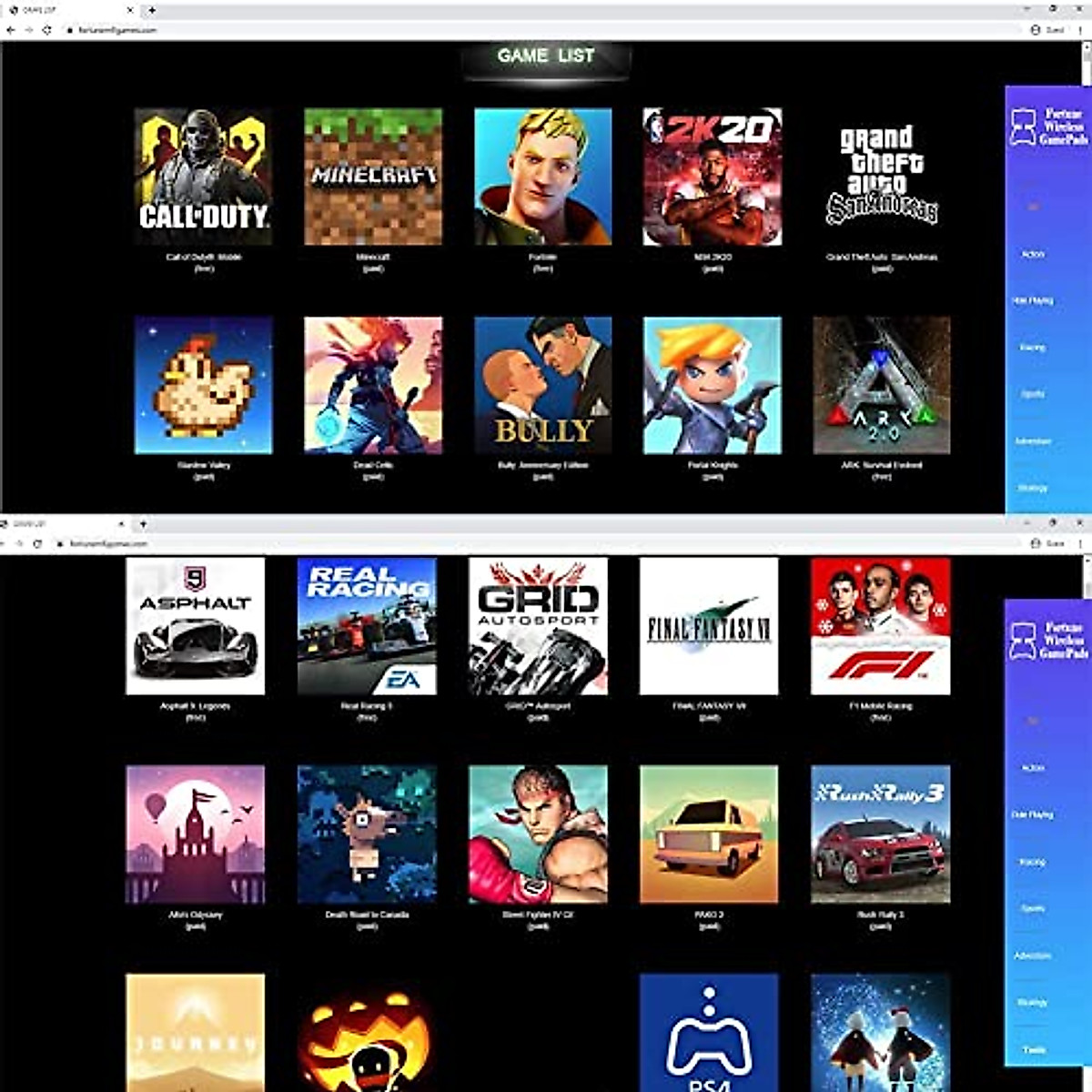The image size is (1092, 1092).
Task: Open the Asphalt 9 Legends icon
Action: [x=196, y=626]
